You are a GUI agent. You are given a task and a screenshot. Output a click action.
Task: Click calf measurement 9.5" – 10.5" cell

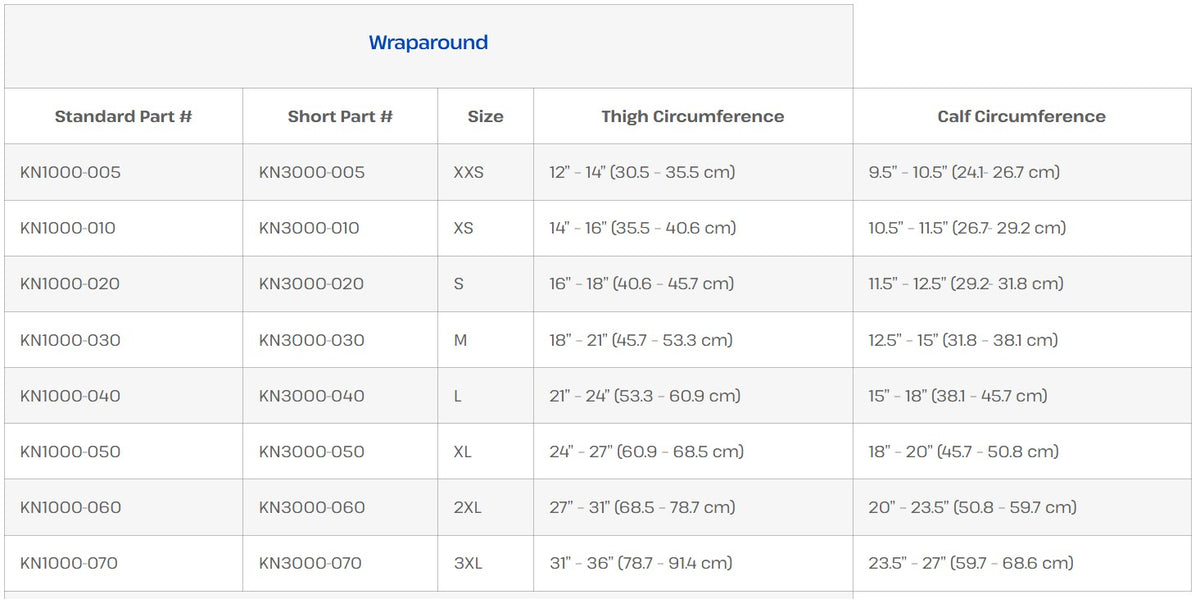(963, 172)
